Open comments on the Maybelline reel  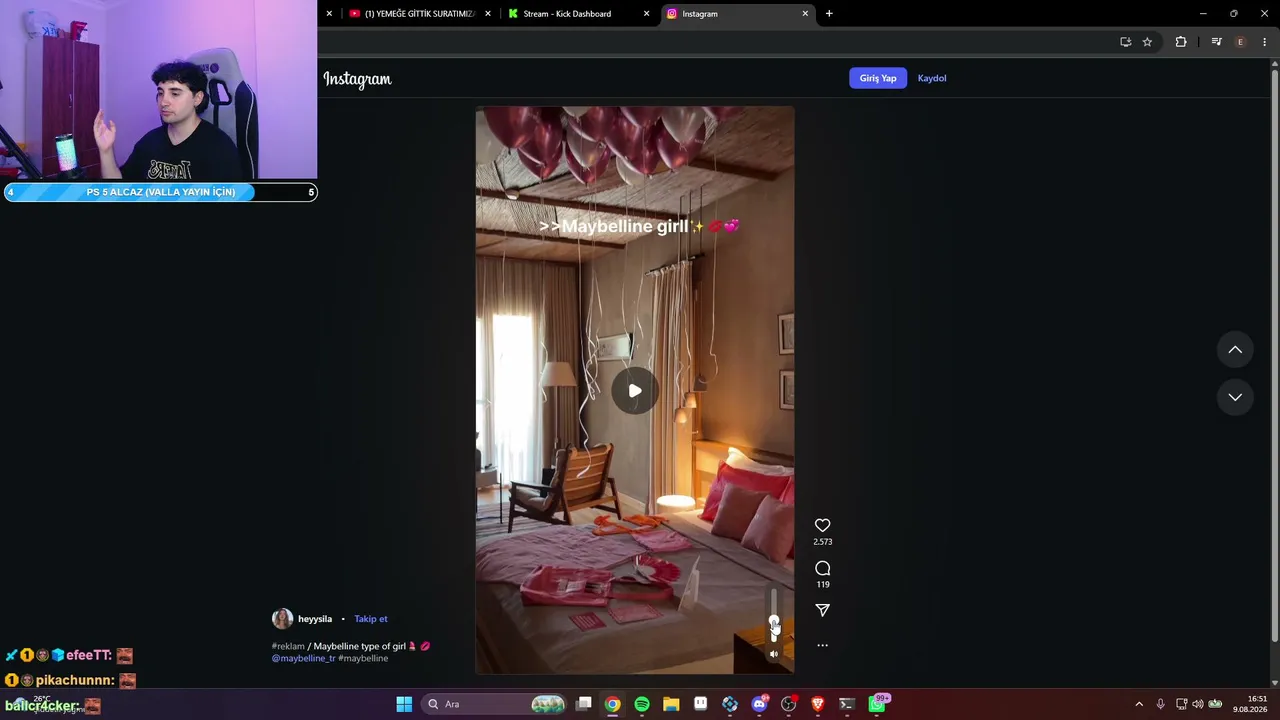click(822, 568)
